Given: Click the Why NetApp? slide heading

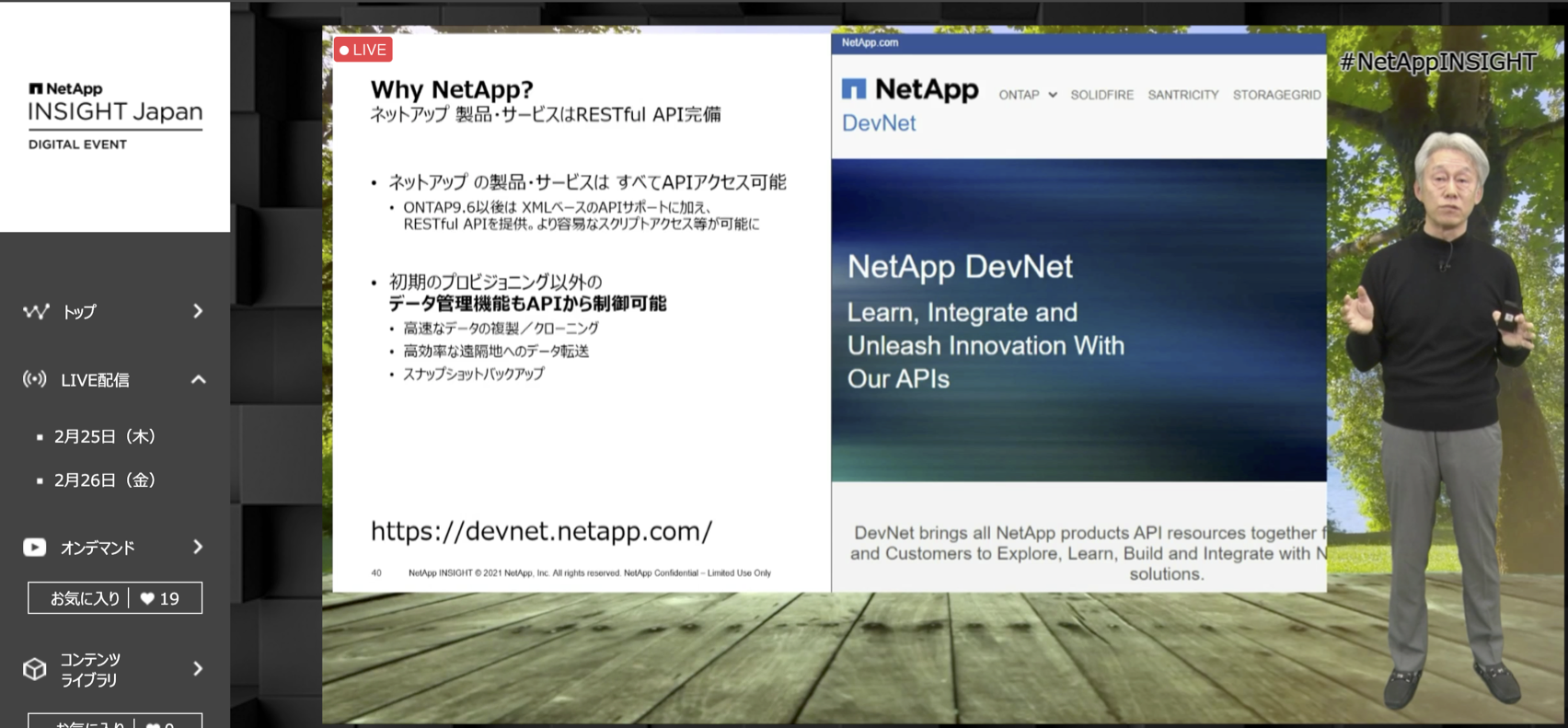Looking at the screenshot, I should tap(452, 89).
